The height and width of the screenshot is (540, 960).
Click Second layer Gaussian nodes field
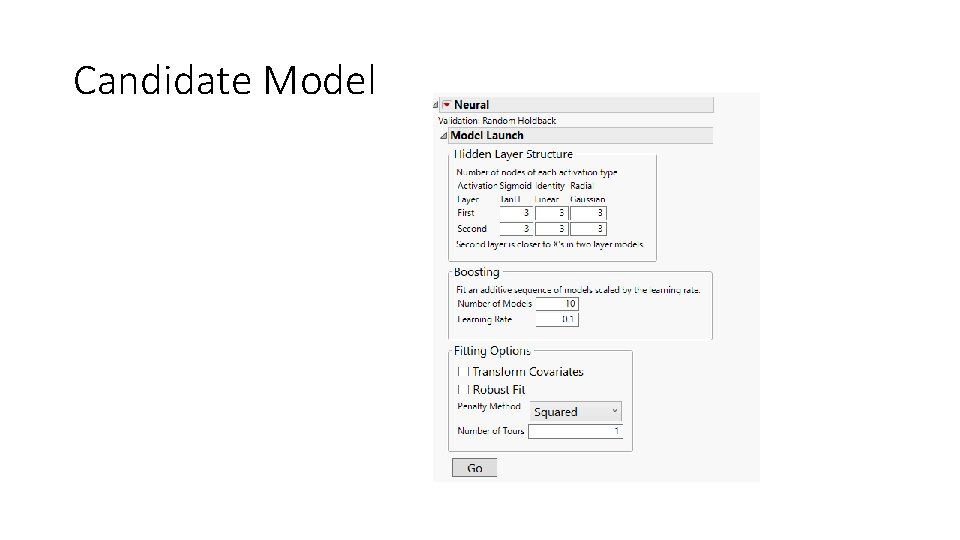589,229
